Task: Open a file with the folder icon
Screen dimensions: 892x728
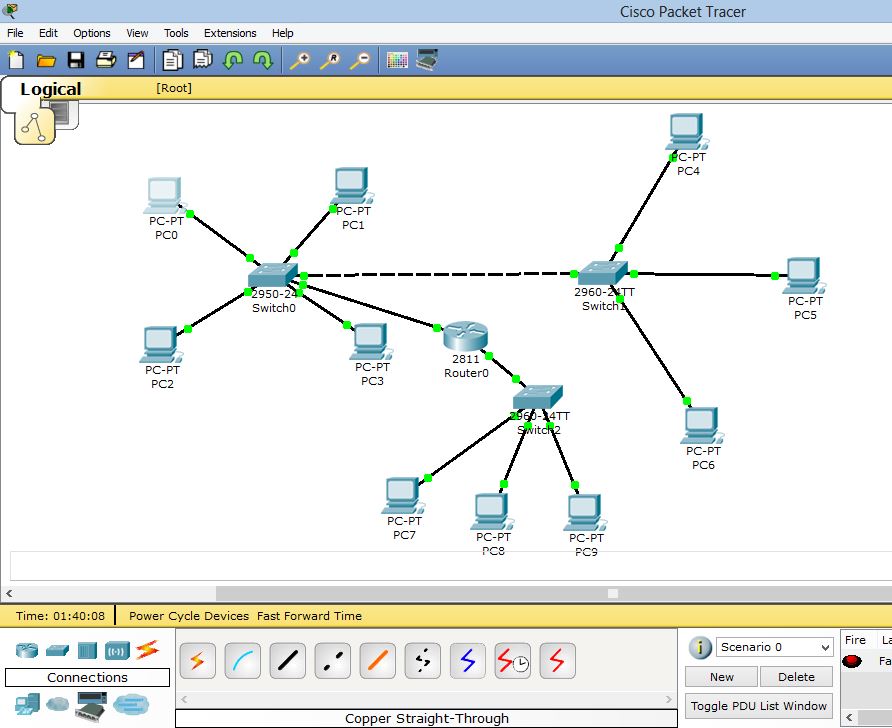Action: pyautogui.click(x=46, y=60)
